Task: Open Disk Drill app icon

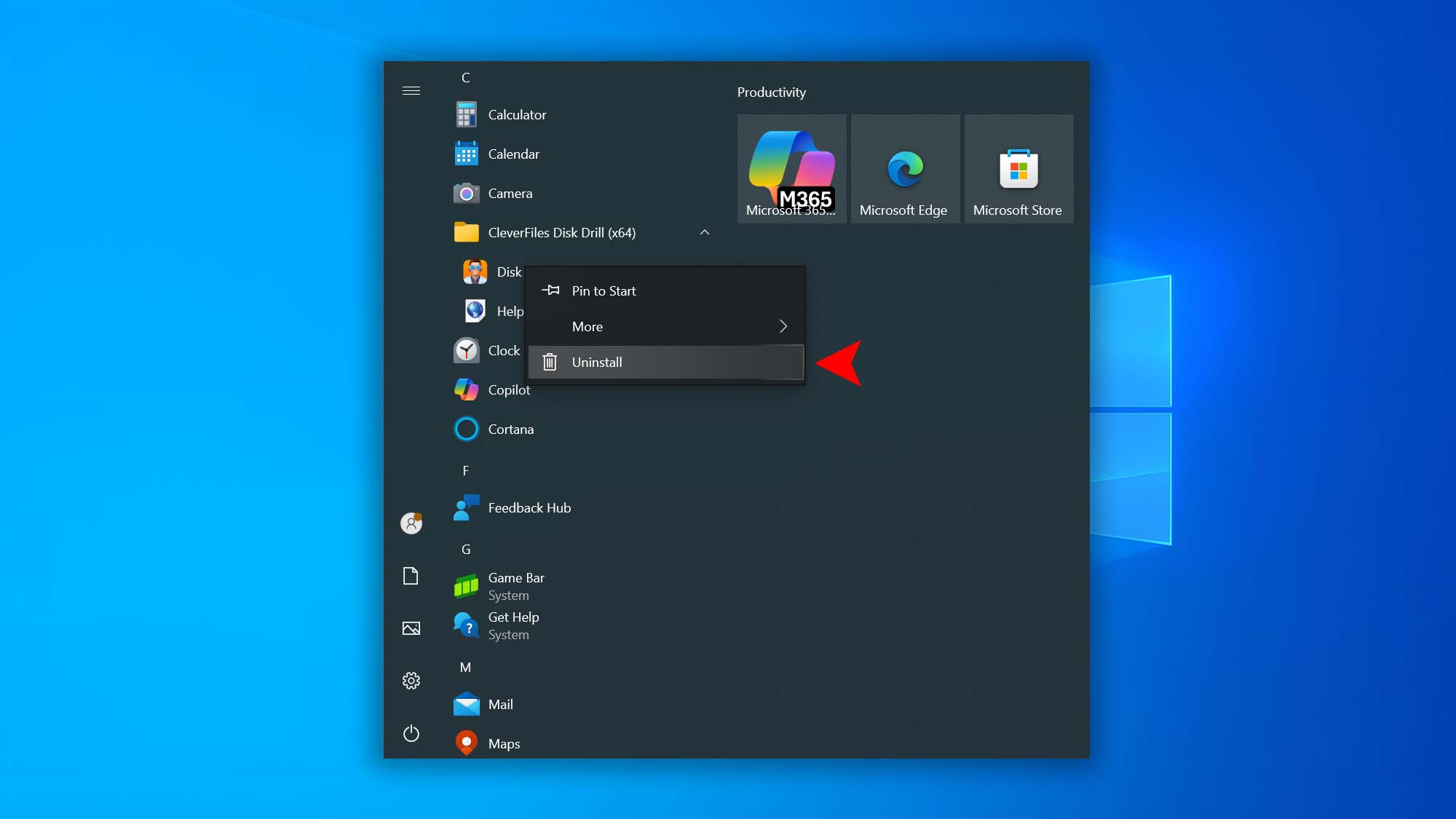Action: pos(475,272)
